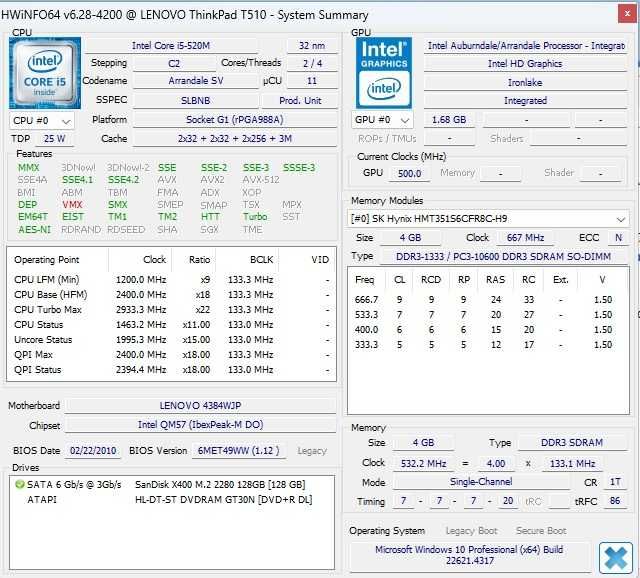
Task: Click the BIOS Date 02/22/2010 field
Action: pyautogui.click(x=93, y=451)
